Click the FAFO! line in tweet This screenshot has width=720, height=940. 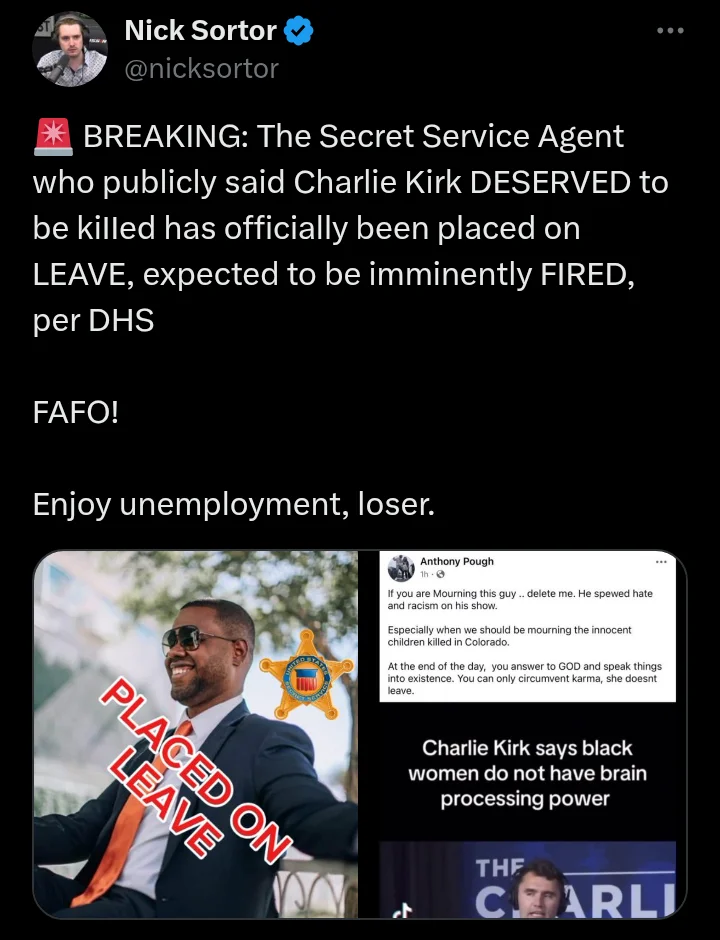(76, 412)
